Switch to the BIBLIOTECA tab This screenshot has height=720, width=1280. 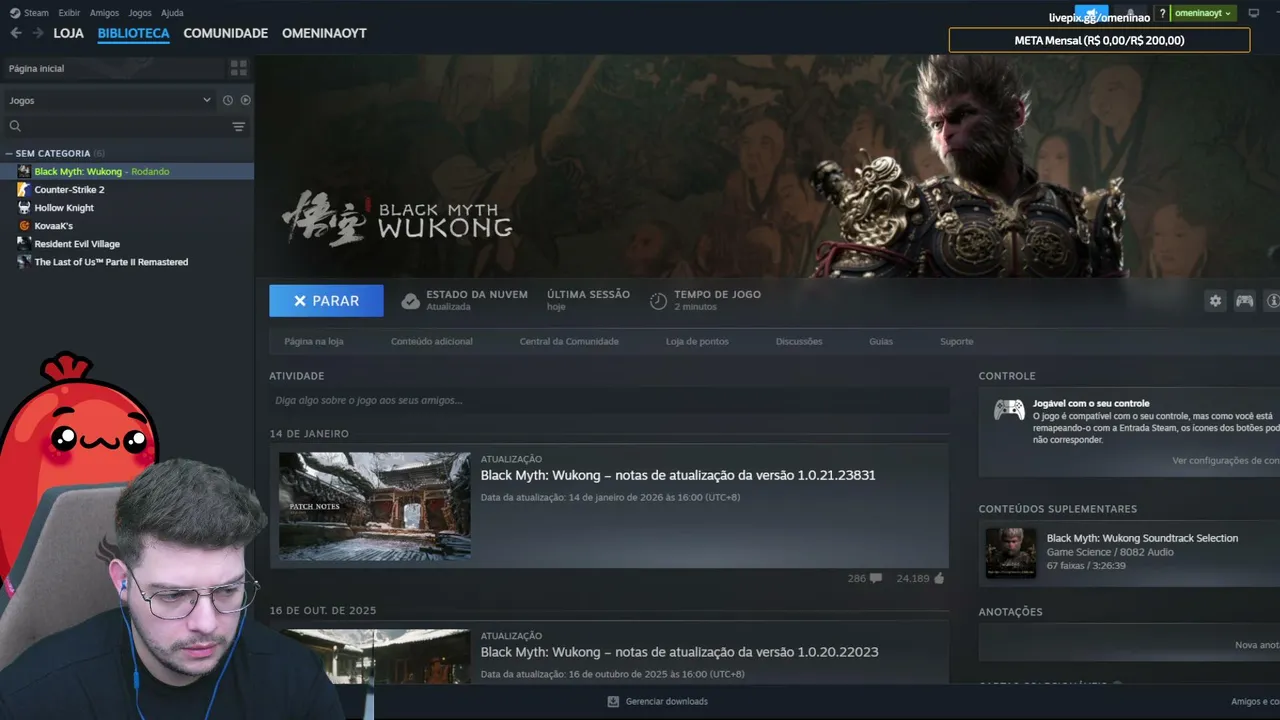click(133, 33)
